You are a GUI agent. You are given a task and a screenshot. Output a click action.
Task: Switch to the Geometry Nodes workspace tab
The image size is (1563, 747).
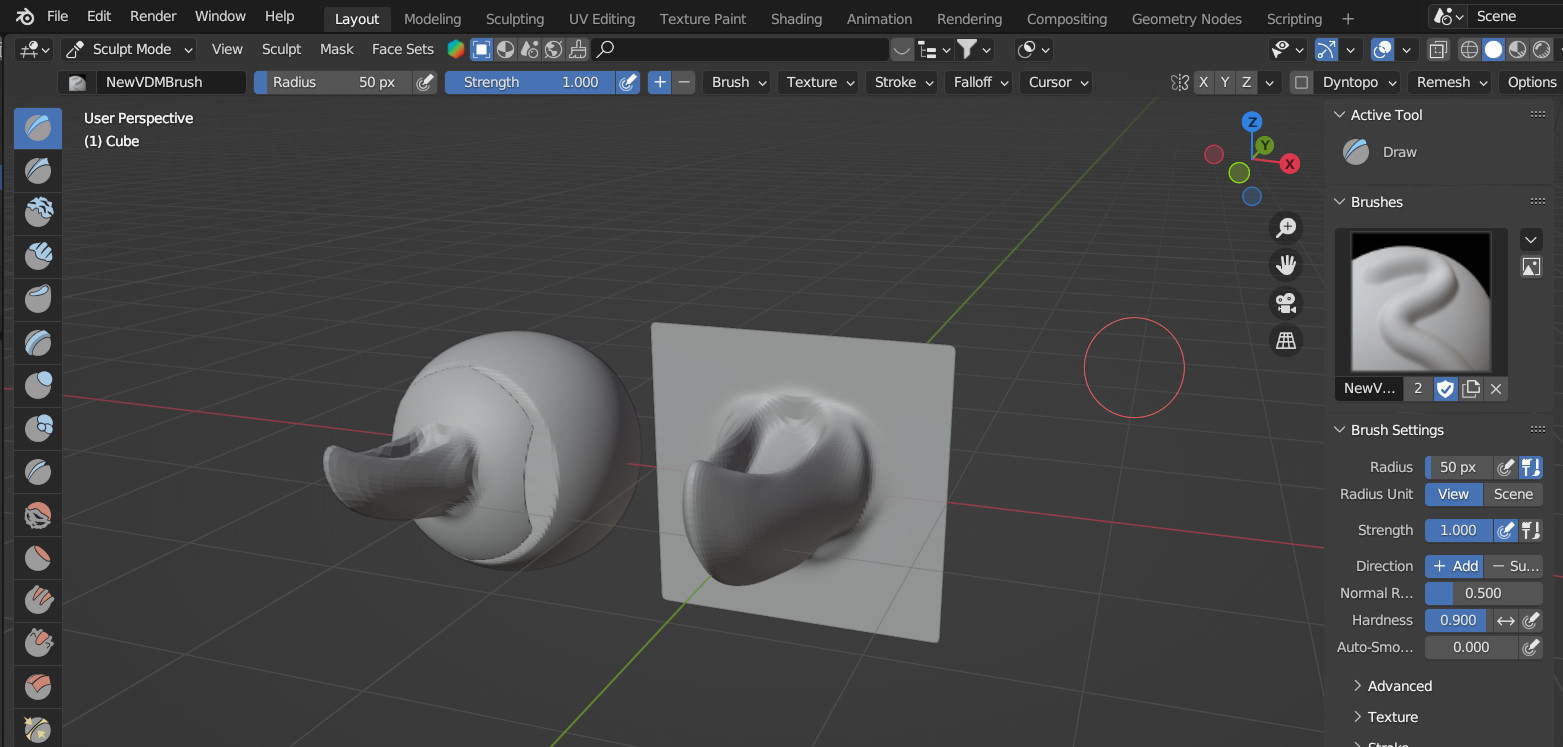(x=1186, y=19)
